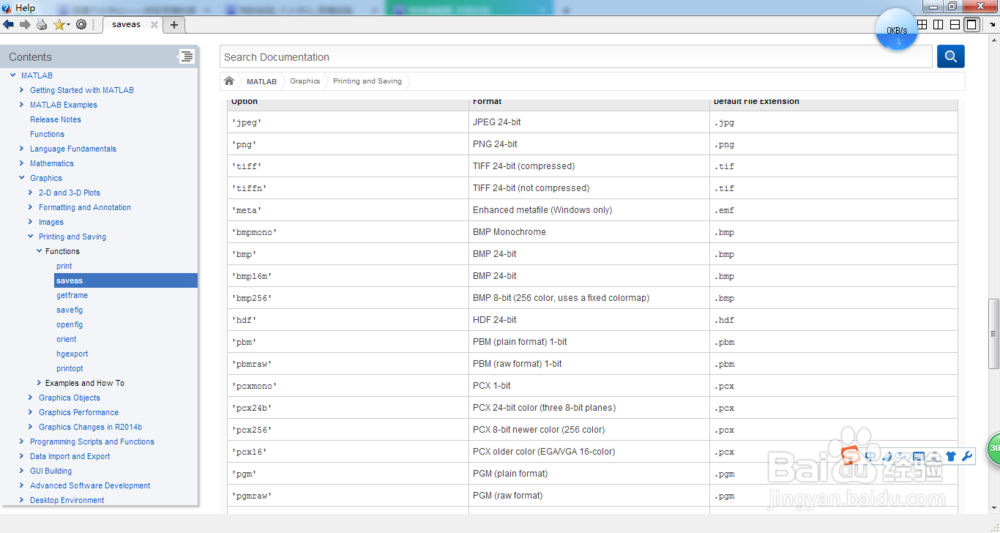Open Programming Scripts and Functions
The height and width of the screenshot is (533, 1000).
92,442
